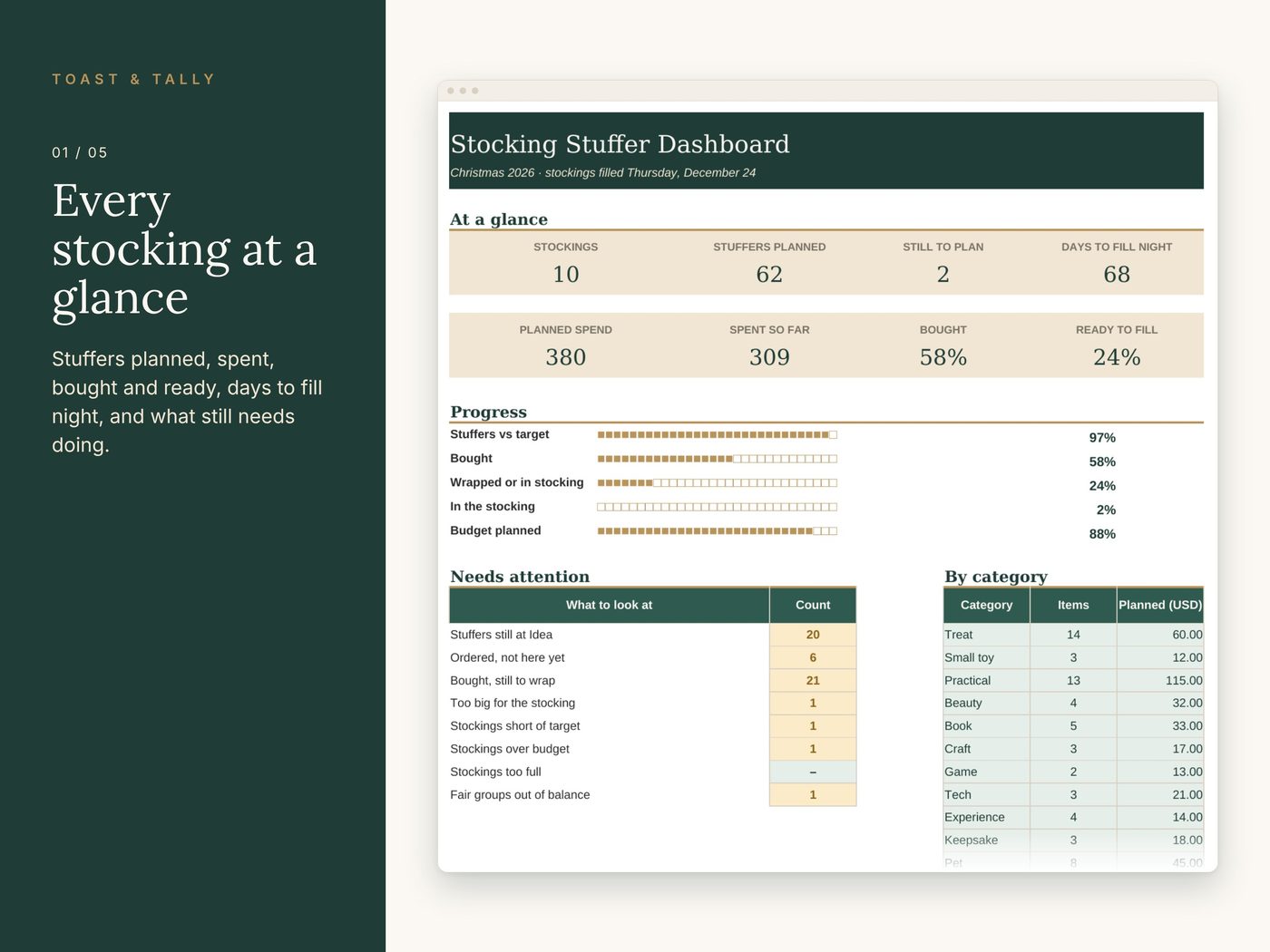This screenshot has width=1270, height=952.
Task: Click the Small toy category cell
Action: tap(987, 657)
